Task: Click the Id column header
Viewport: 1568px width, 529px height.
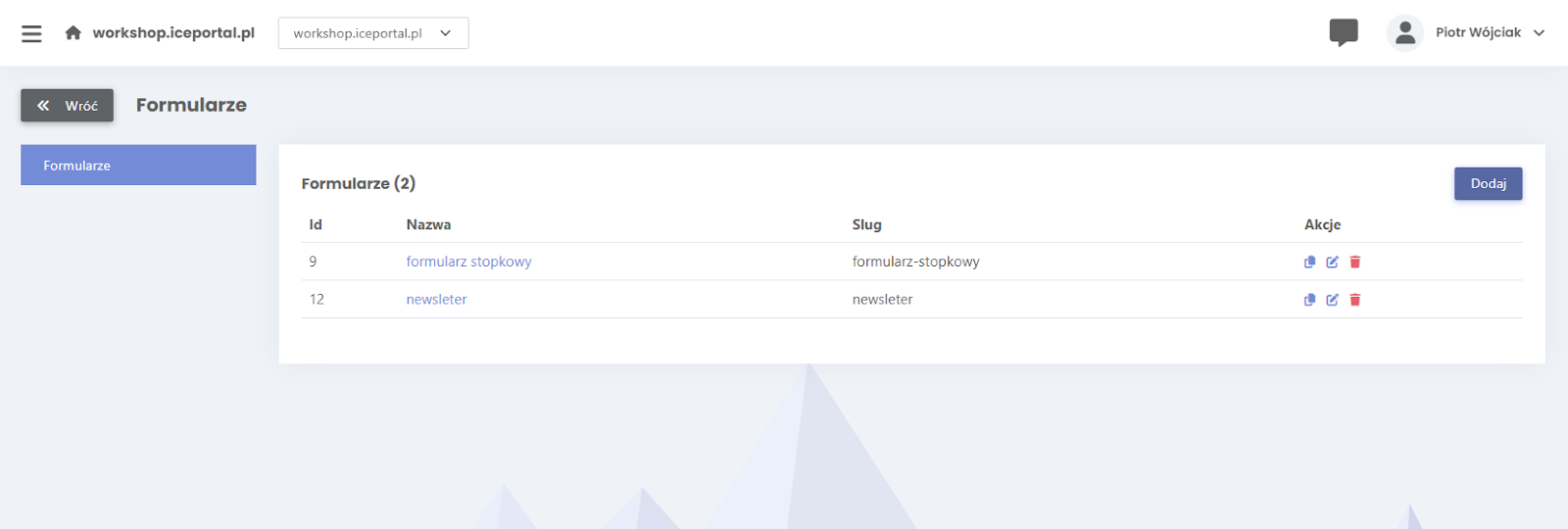Action: tap(316, 224)
